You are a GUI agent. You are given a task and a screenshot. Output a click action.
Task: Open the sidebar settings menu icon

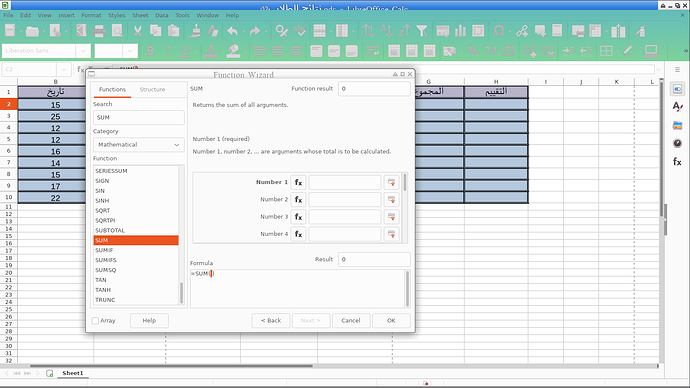(x=677, y=70)
